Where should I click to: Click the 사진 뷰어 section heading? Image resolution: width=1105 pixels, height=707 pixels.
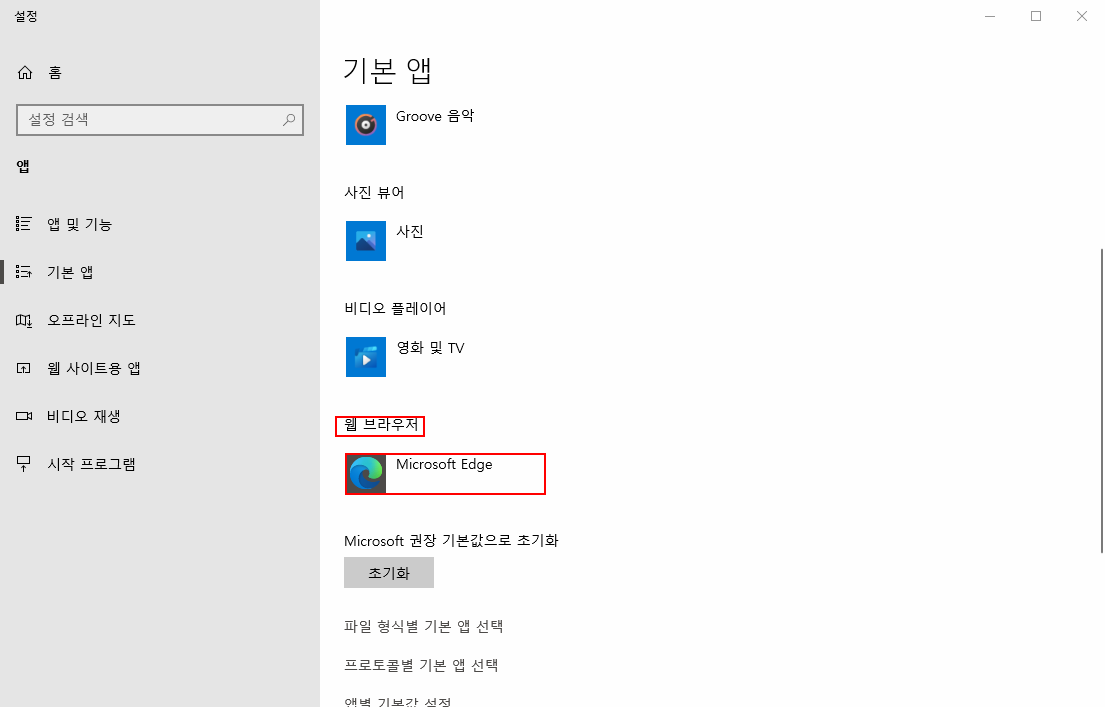click(374, 192)
